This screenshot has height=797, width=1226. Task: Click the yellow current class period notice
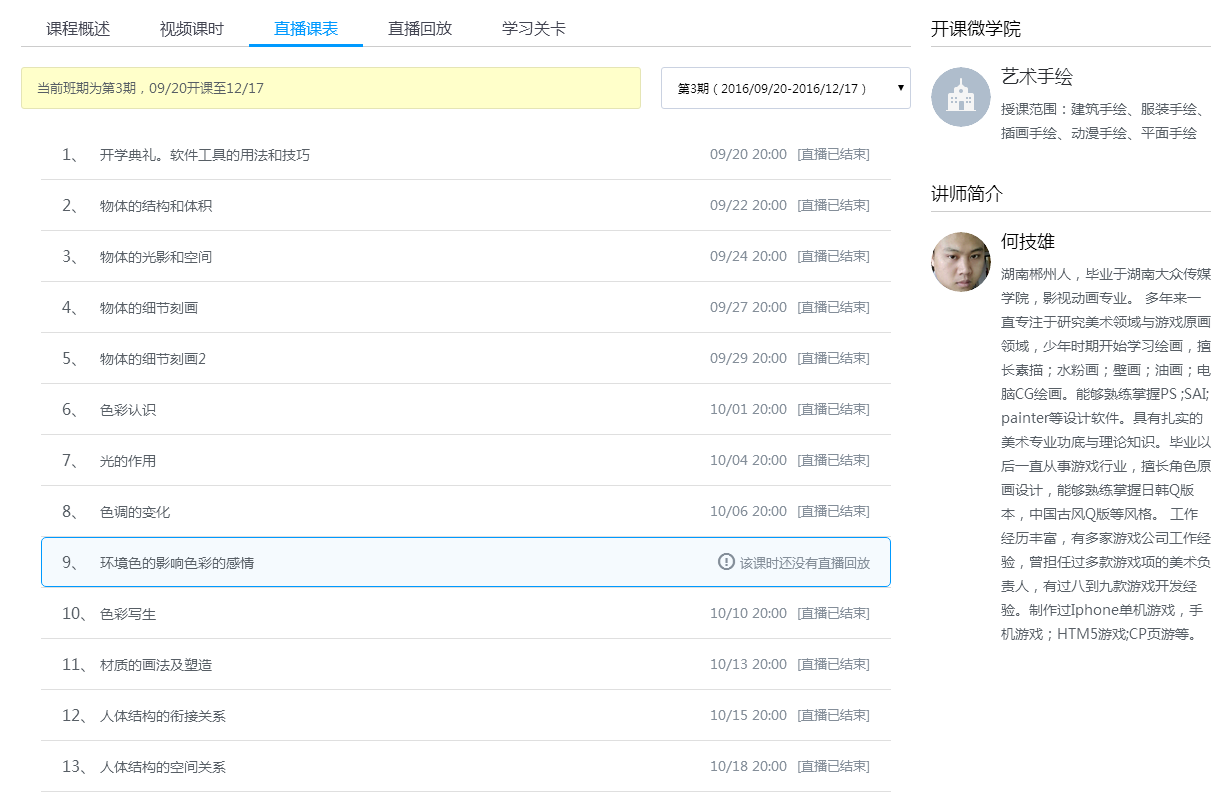(330, 88)
